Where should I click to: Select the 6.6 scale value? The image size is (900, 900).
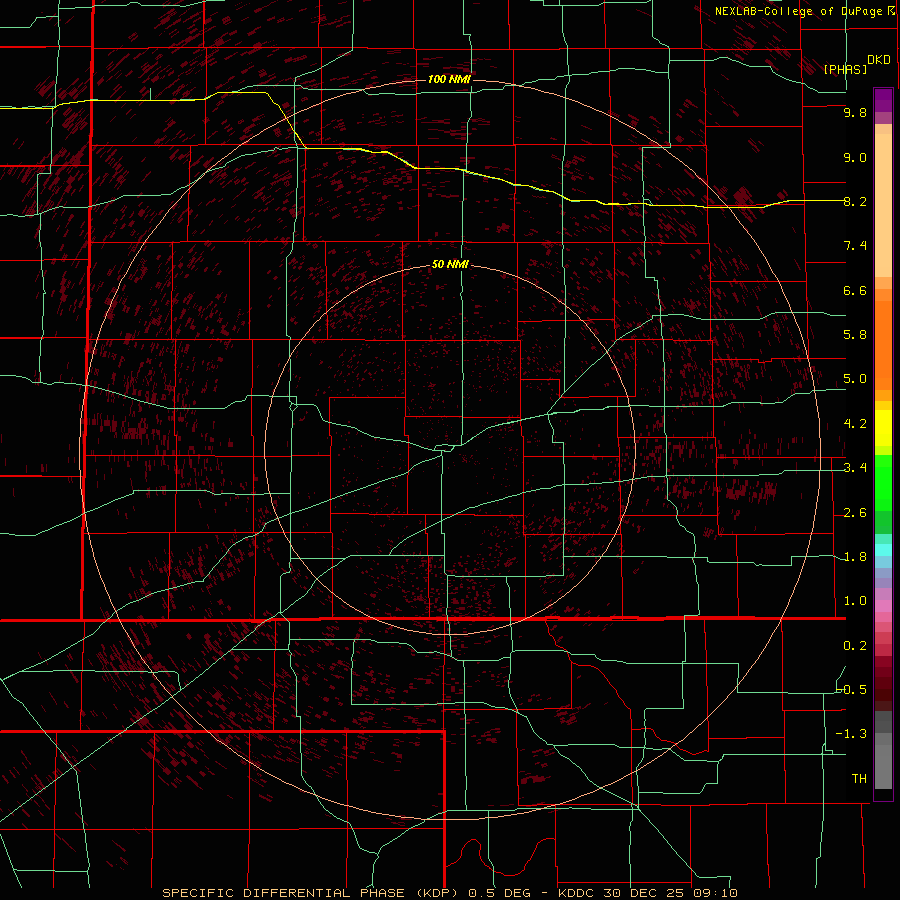point(855,290)
